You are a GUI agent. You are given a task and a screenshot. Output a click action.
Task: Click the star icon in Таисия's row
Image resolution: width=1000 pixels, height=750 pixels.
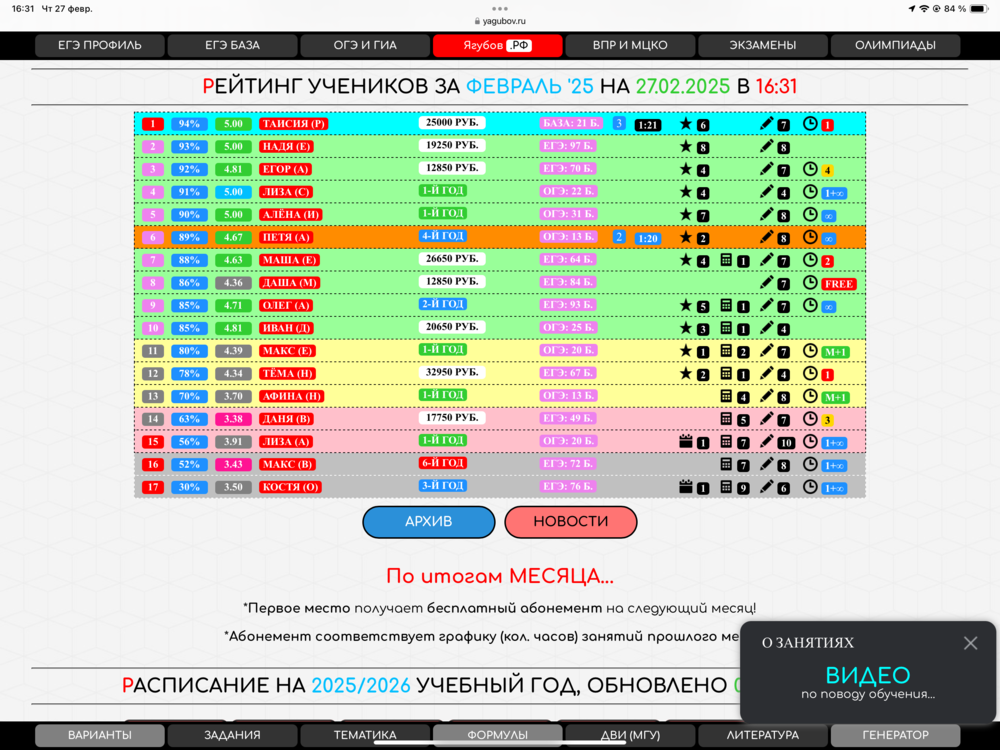click(686, 124)
